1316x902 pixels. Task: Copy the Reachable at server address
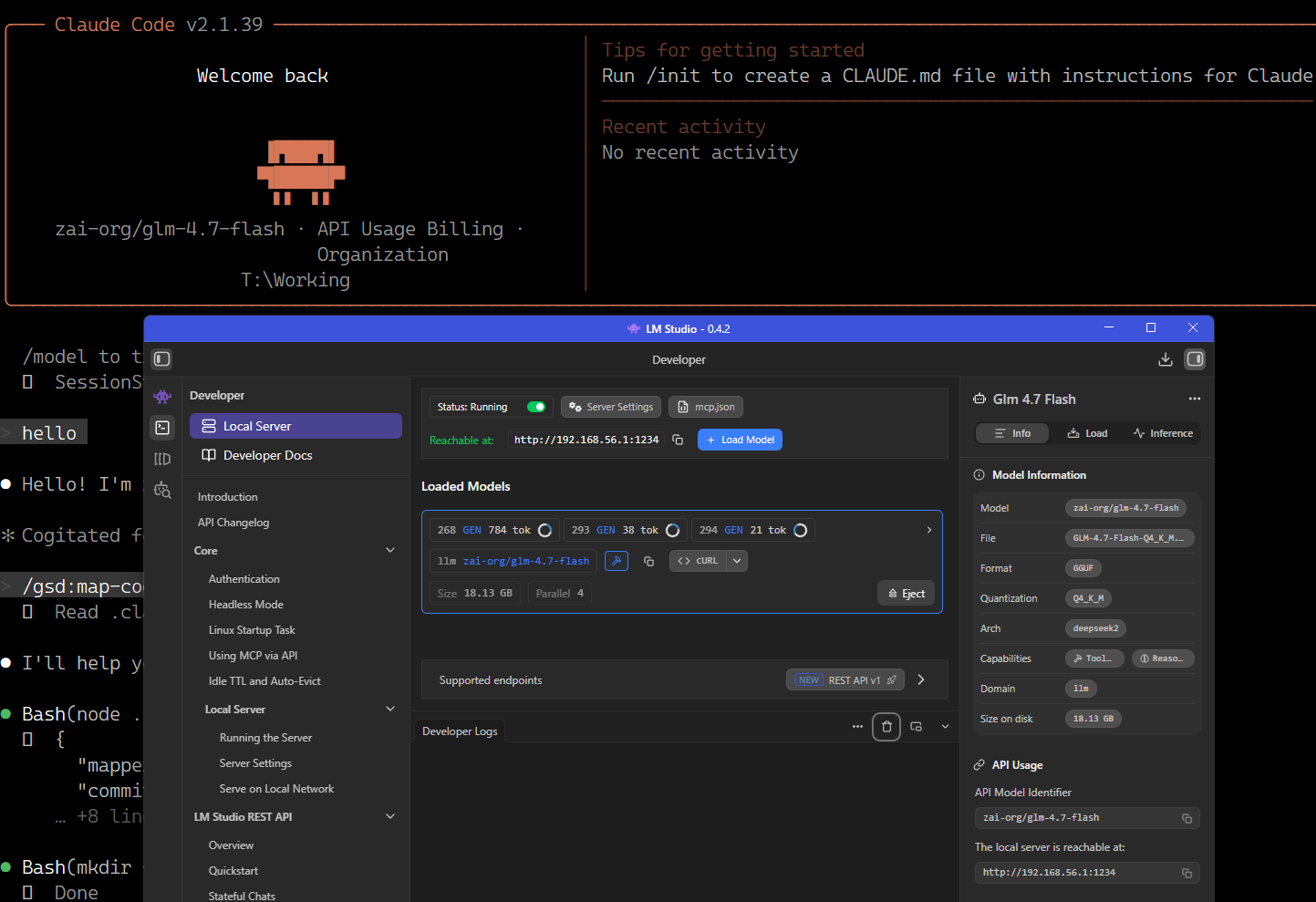pos(678,440)
